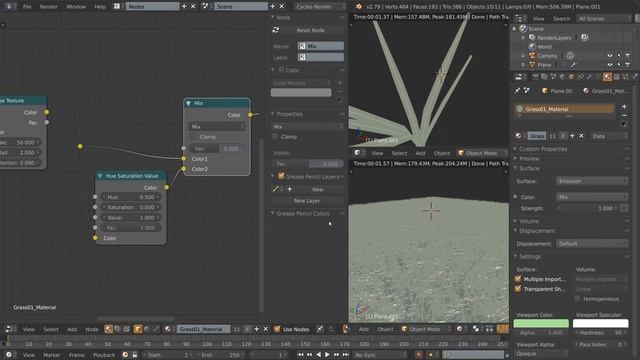Screen dimensions: 640x360
Task: Toggle Clamp checkbox inside the Mix node
Action: point(194,137)
